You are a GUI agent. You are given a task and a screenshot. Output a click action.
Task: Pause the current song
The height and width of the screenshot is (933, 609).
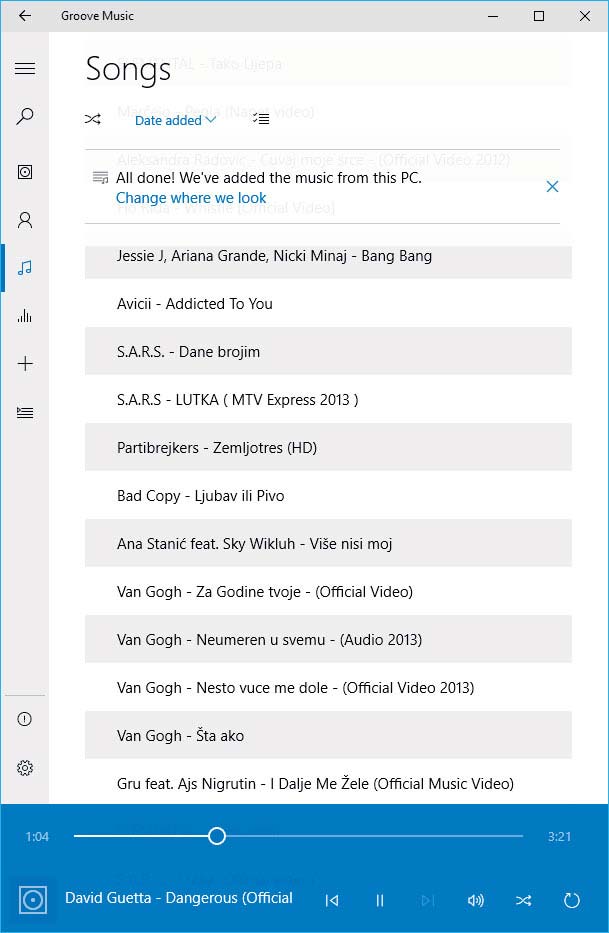pos(379,900)
